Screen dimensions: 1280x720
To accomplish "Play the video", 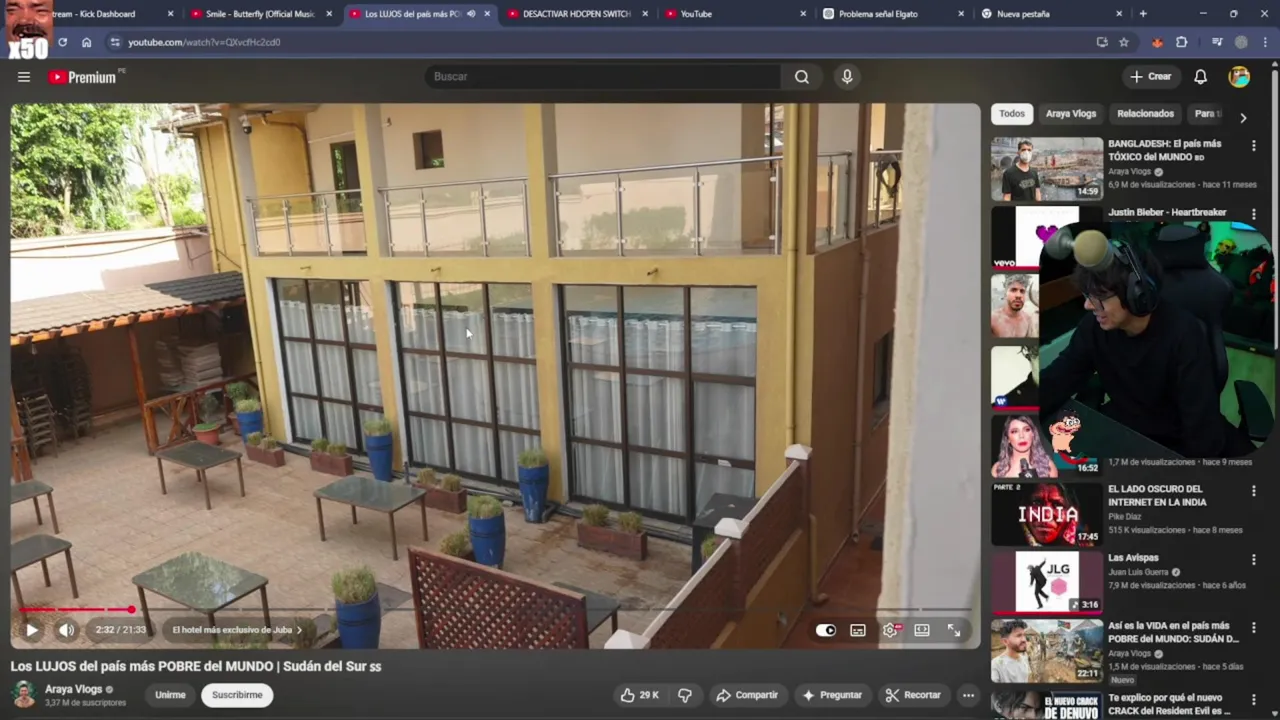I will [x=31, y=630].
